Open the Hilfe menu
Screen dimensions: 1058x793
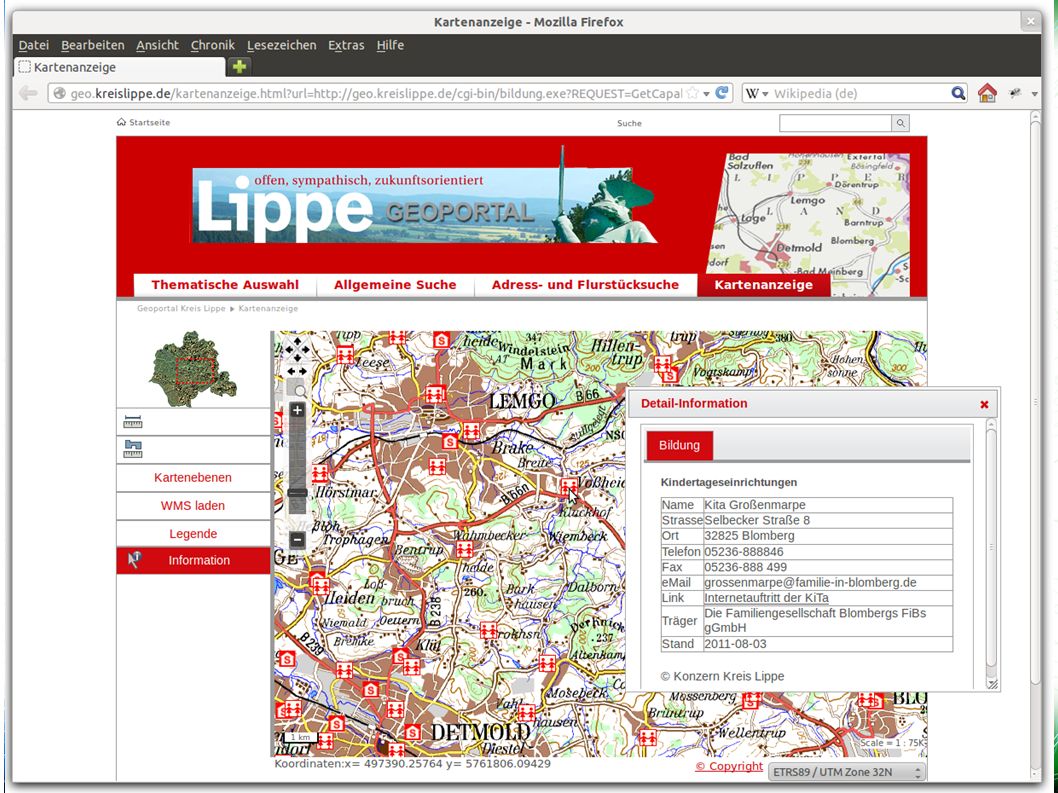click(x=390, y=45)
